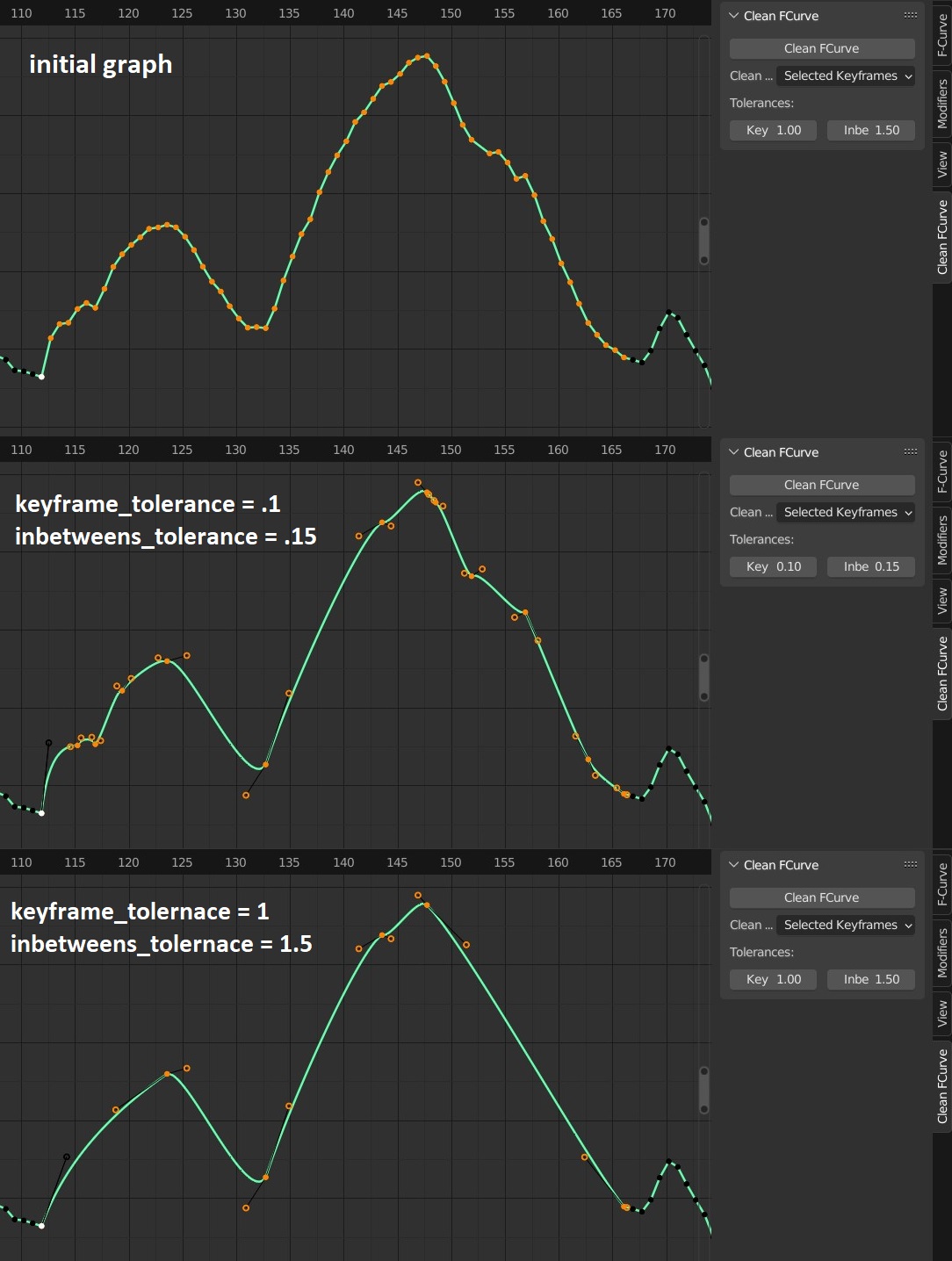This screenshot has height=1261, width=952.
Task: Run Clean FCurve button in initial graph view
Action: (822, 48)
